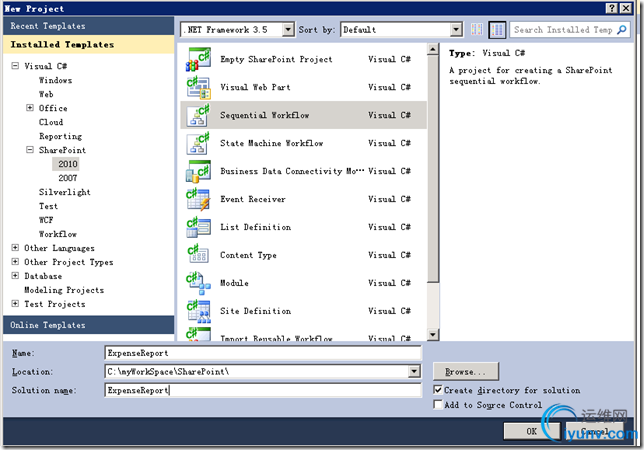Enable Add to Source Control checkbox
Viewport: 644px width, 450px height.
coord(438,404)
